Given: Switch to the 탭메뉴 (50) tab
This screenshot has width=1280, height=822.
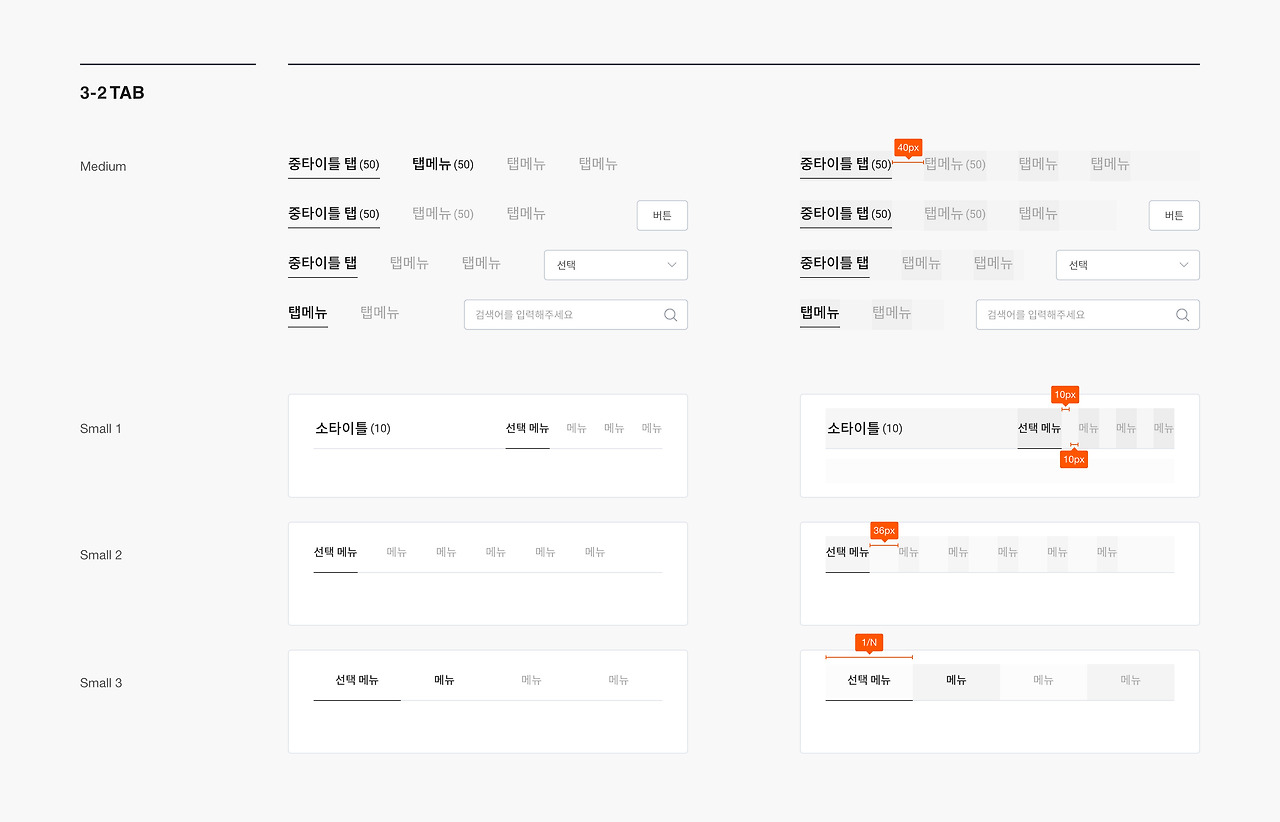Looking at the screenshot, I should tap(443, 164).
